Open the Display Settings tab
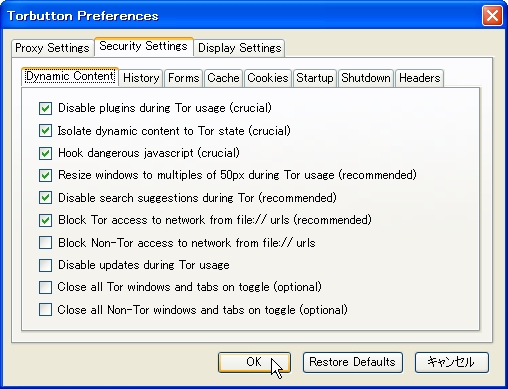 point(239,48)
